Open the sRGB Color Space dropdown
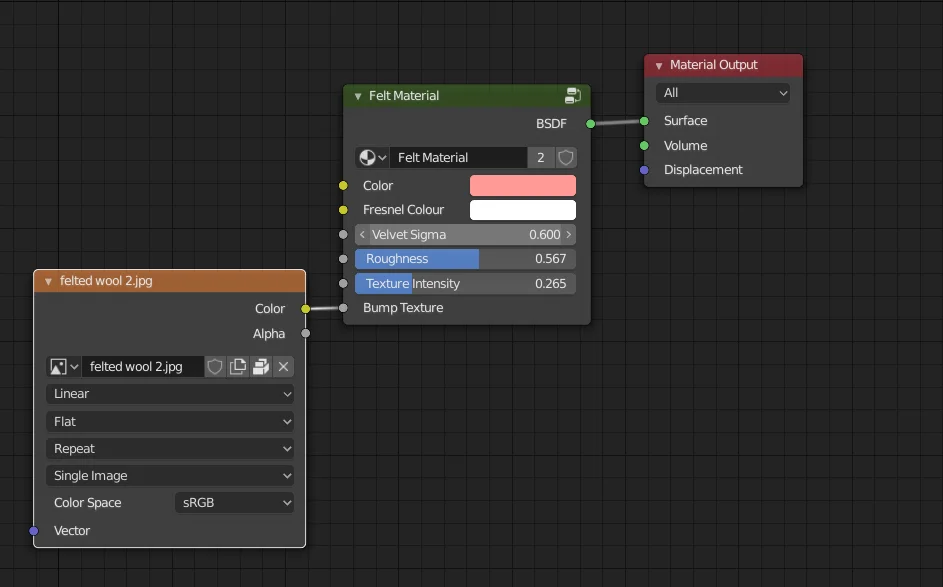Screen dimensions: 943x587 [x=234, y=502]
